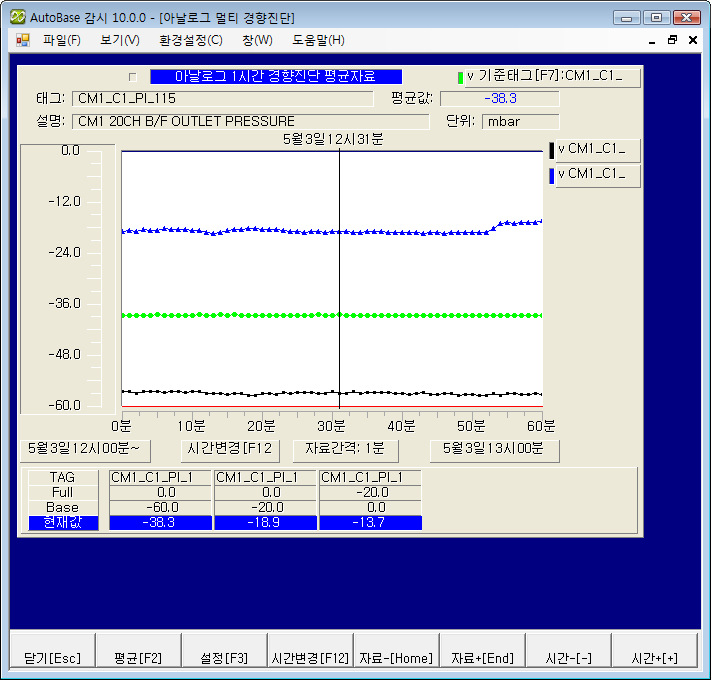The image size is (711, 680).
Task: Click the 시간변경[F12 button under the chart
Action: 230,450
